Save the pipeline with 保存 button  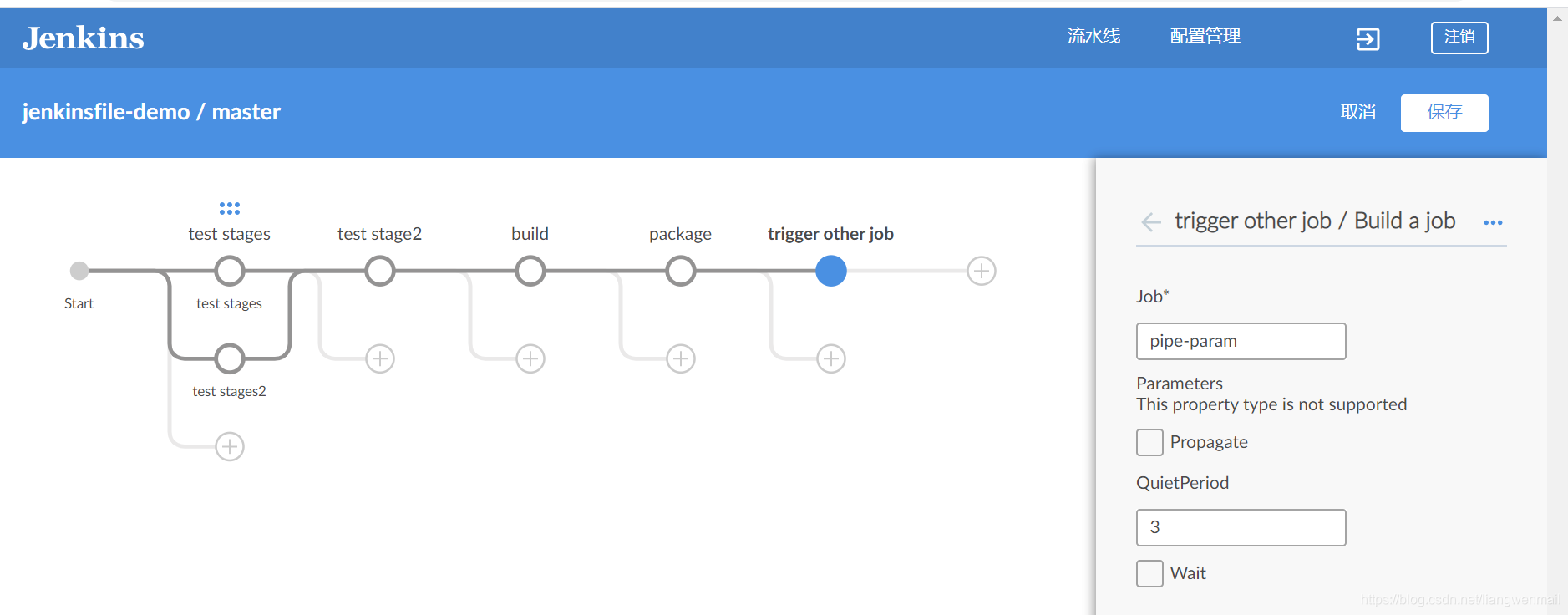pyautogui.click(x=1444, y=113)
